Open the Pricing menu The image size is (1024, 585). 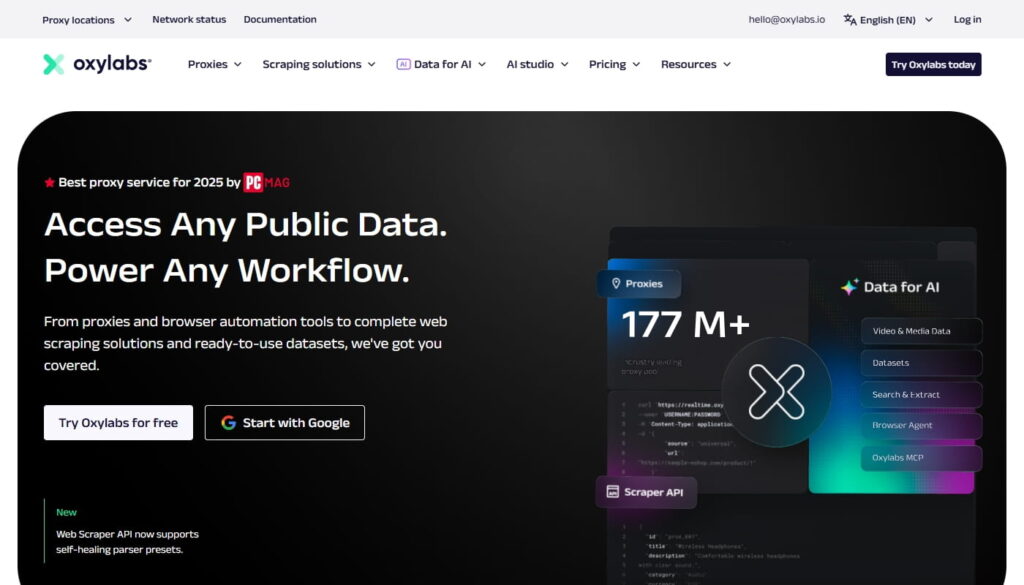click(614, 64)
